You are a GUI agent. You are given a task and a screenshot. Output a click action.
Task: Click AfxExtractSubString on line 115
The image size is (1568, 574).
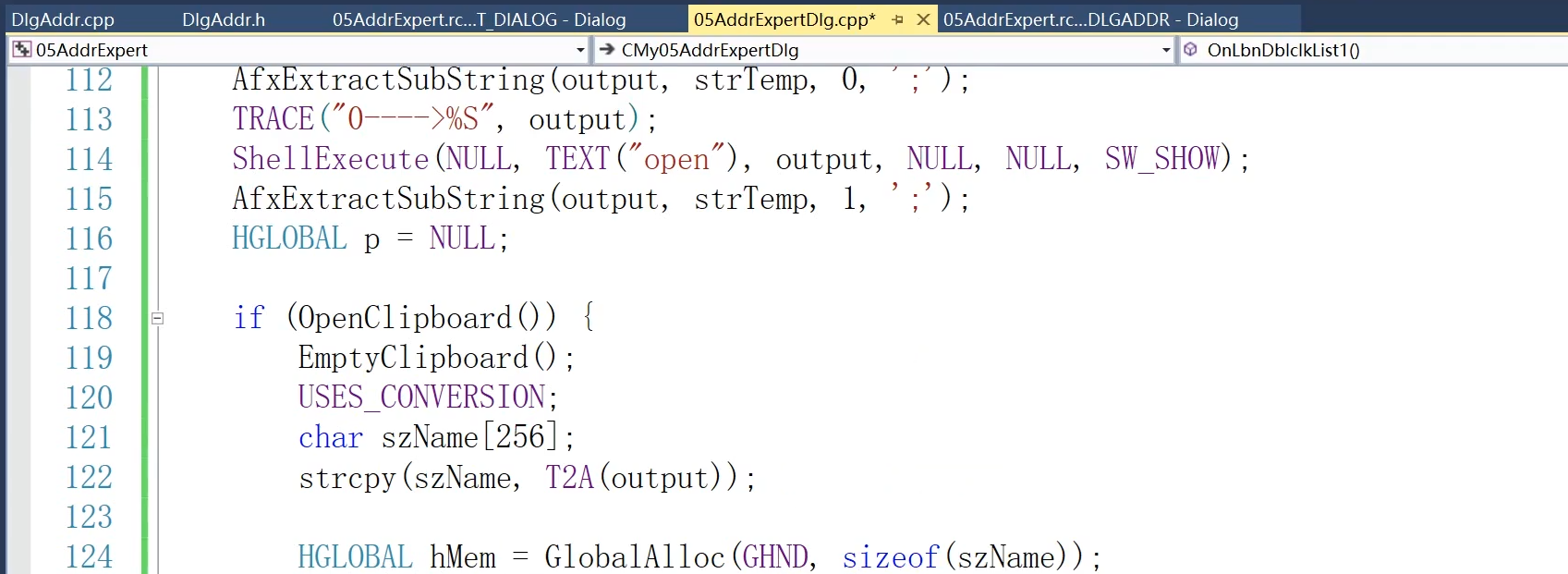[389, 199]
